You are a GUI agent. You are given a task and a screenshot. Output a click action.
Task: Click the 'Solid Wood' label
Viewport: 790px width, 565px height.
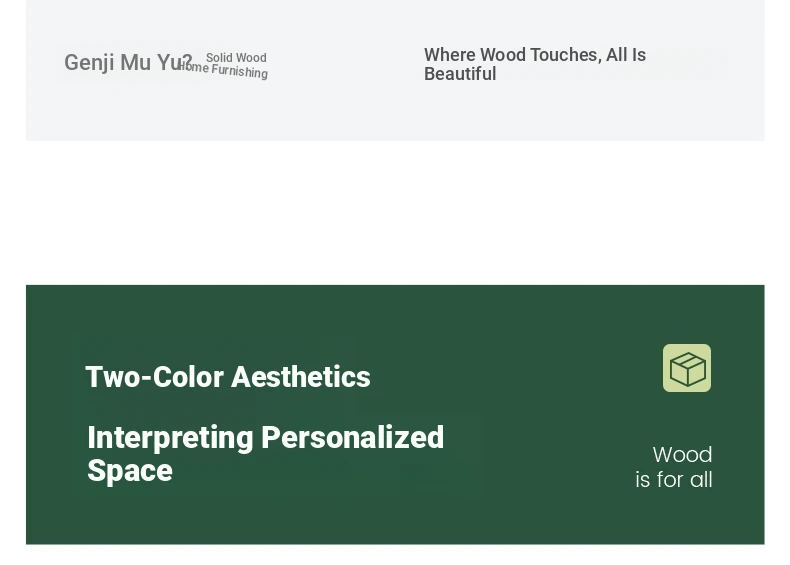(236, 57)
